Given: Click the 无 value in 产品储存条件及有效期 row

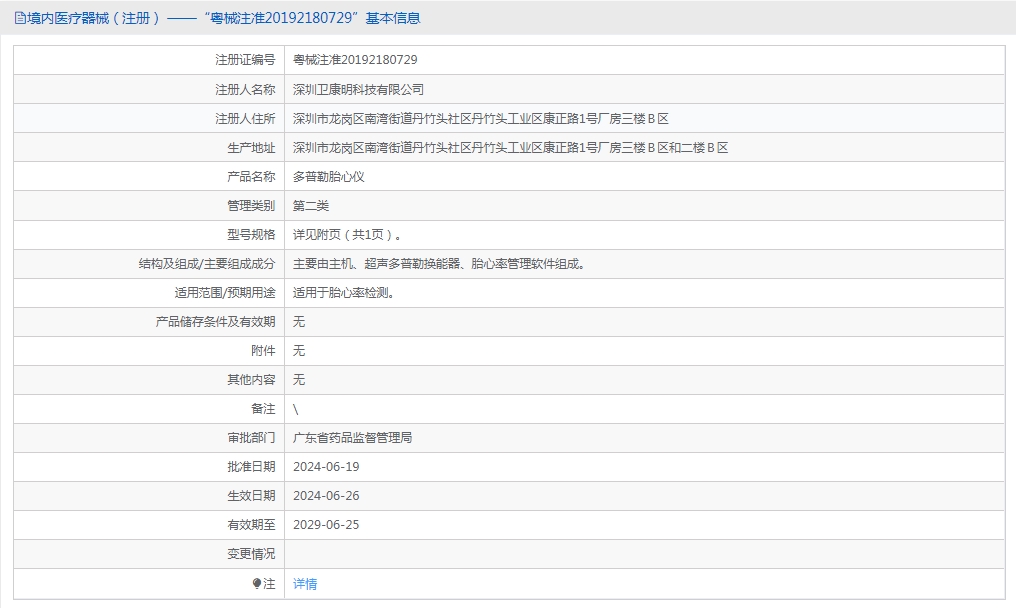Looking at the screenshot, I should pos(299,322).
